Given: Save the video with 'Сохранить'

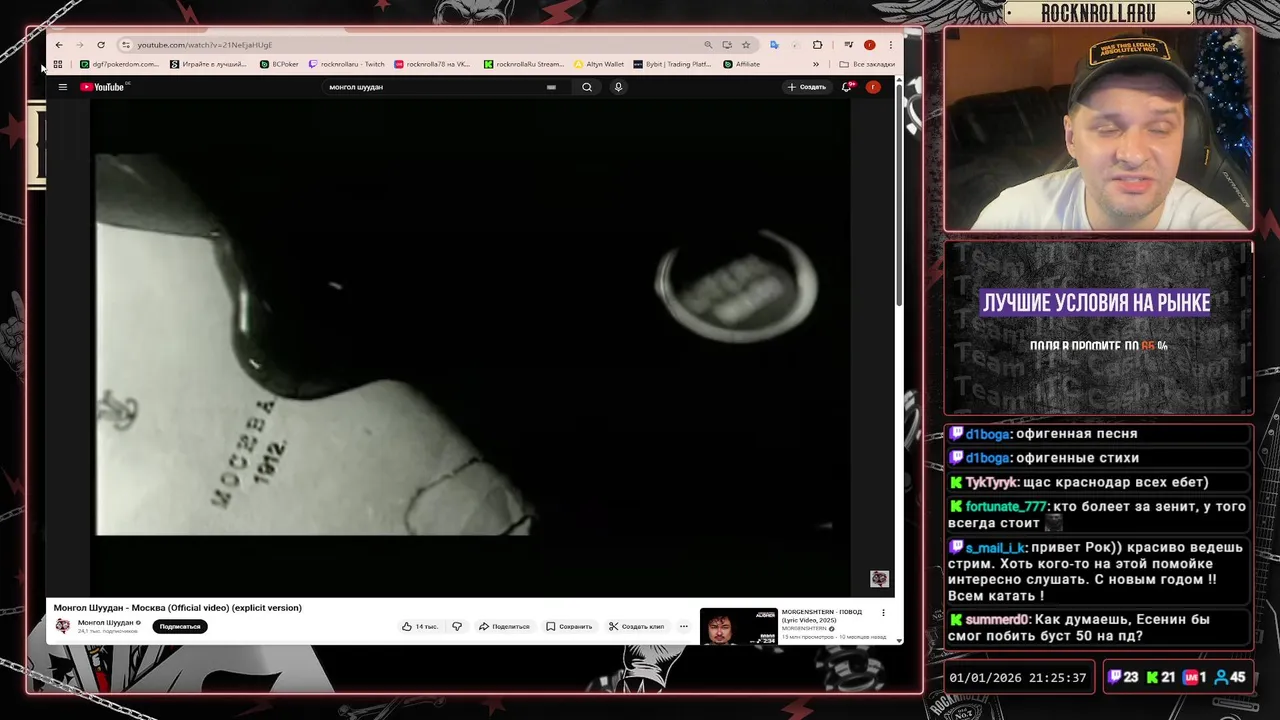Looking at the screenshot, I should [569, 626].
